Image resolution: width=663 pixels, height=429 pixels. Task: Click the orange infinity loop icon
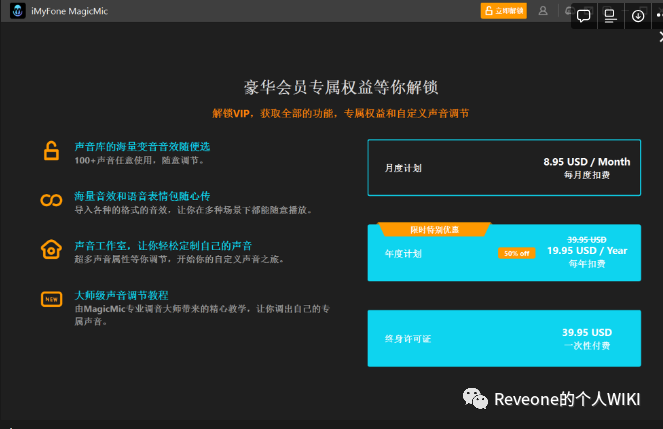51,200
